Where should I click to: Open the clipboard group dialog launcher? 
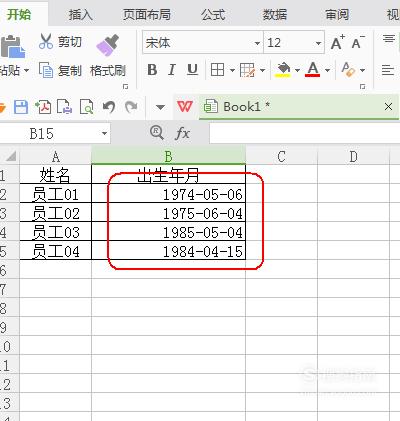125,87
